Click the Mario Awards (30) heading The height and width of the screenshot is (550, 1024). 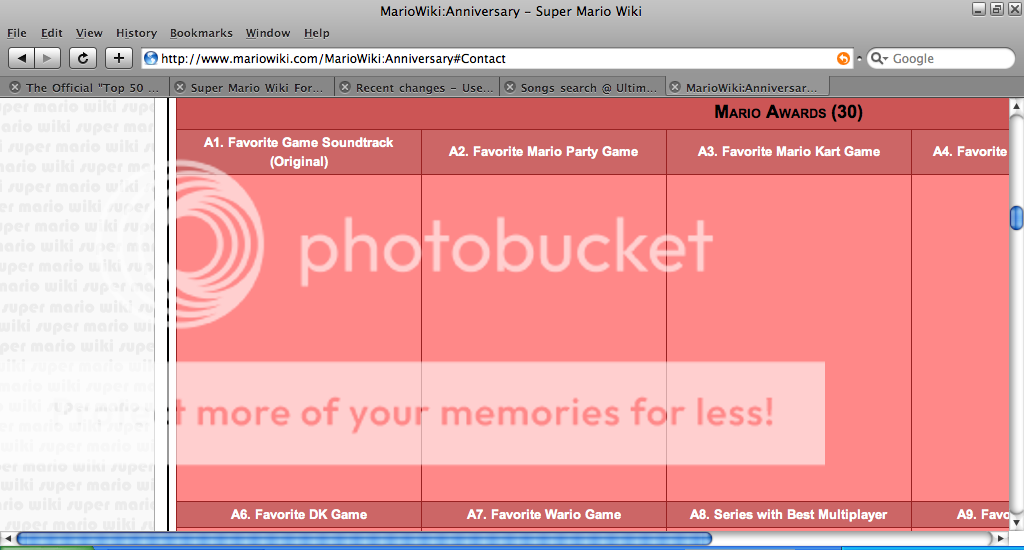coord(788,112)
